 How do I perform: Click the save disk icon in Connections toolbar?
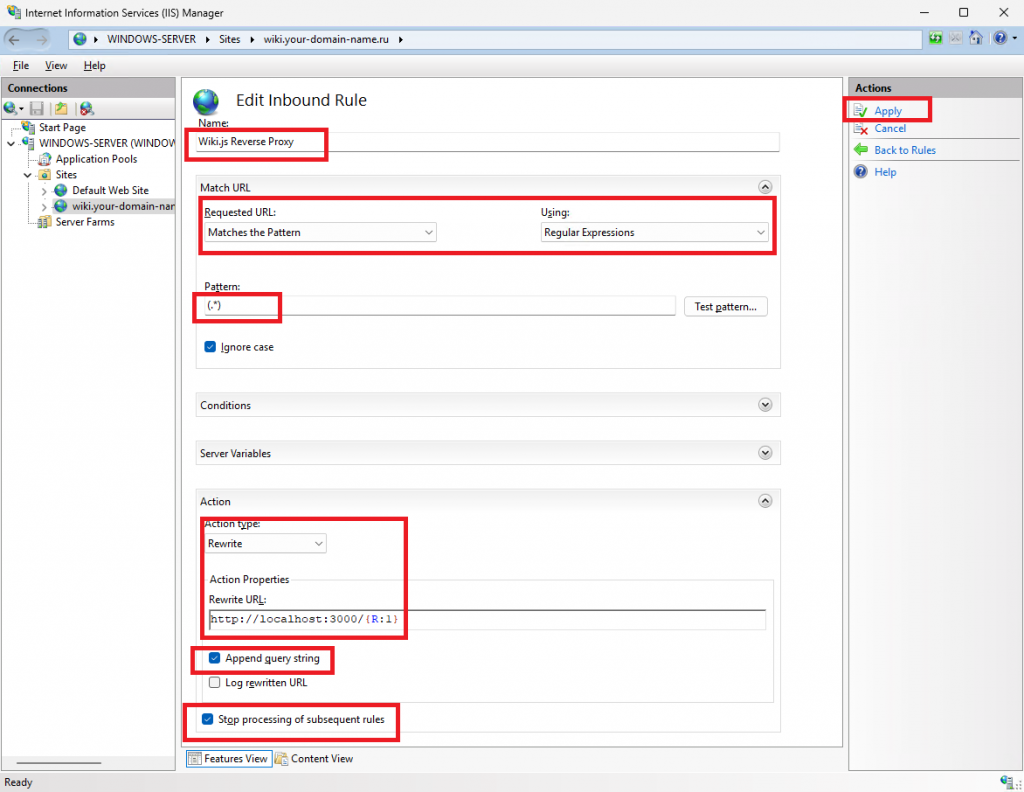point(37,108)
